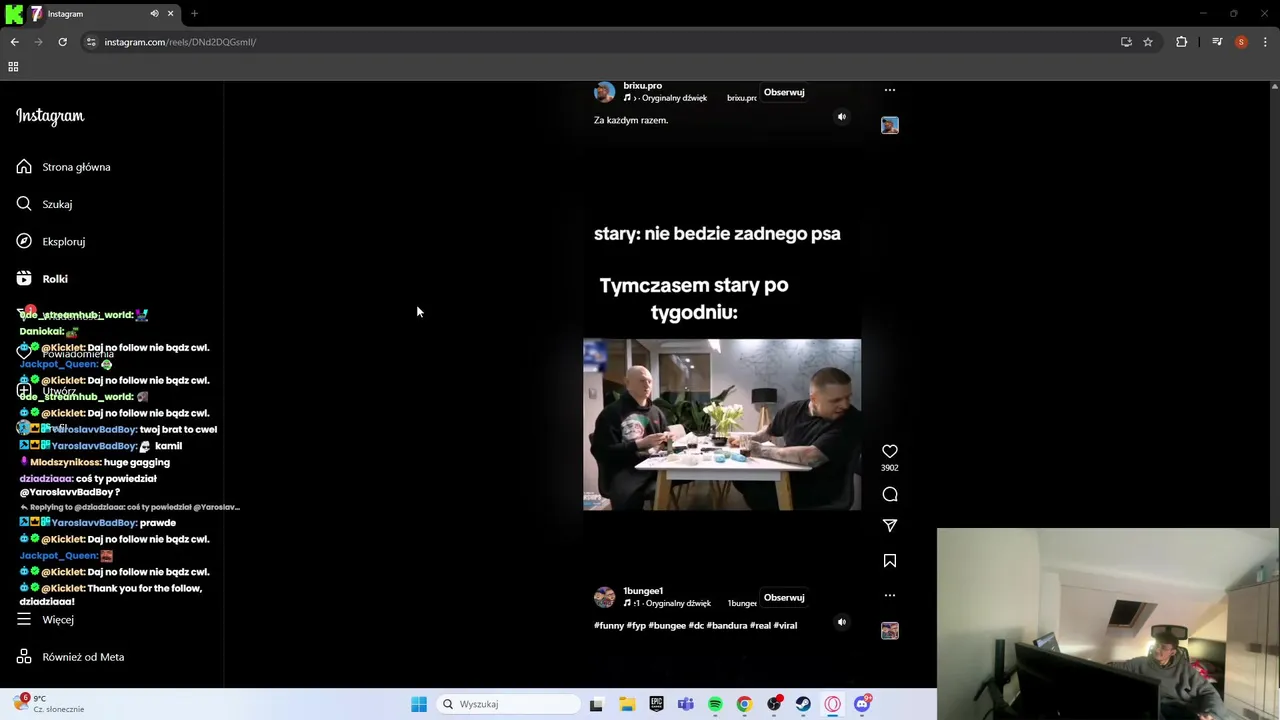The width and height of the screenshot is (1280, 720).
Task: Click the #fyp hashtag
Action: click(636, 626)
